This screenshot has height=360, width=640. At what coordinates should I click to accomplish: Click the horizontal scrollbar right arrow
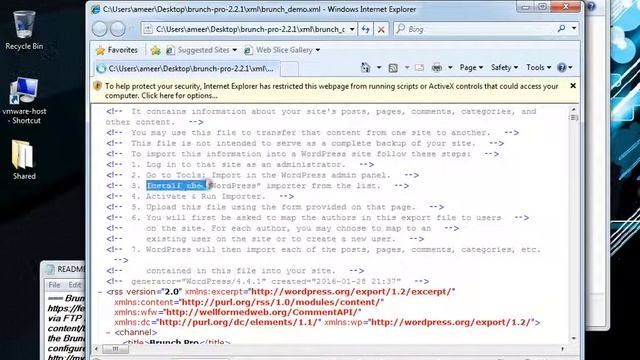tap(562, 349)
